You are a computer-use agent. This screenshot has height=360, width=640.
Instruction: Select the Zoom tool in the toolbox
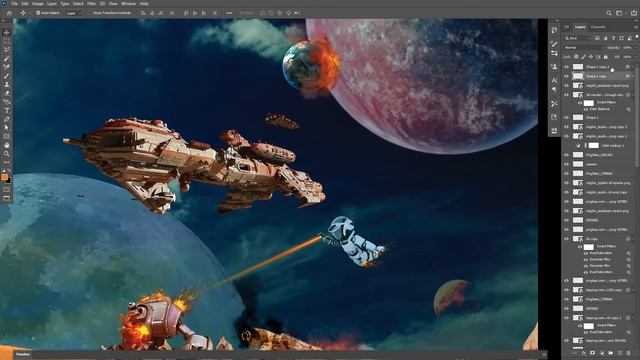coord(7,154)
